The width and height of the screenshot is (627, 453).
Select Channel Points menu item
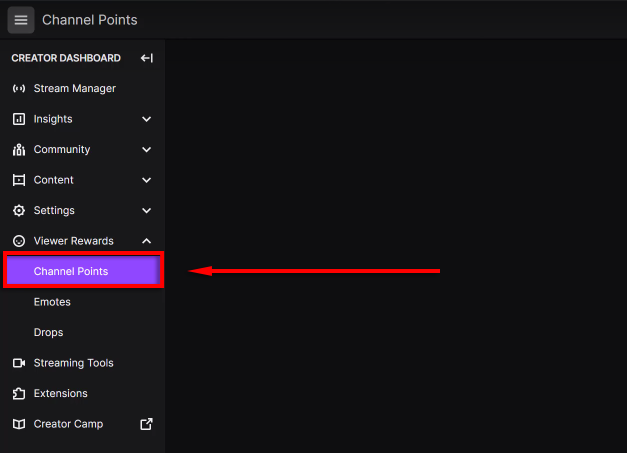(82, 271)
